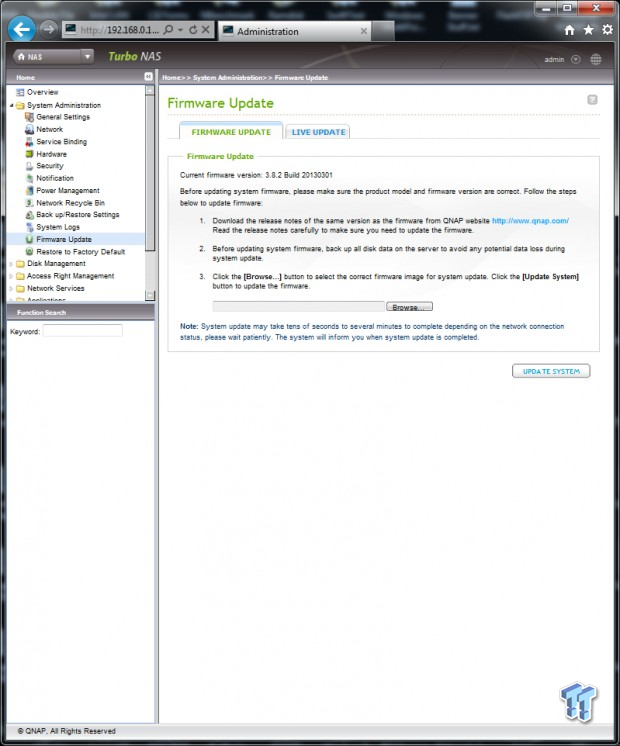
Task: Stop loading with the address bar X icon
Action: pos(206,29)
